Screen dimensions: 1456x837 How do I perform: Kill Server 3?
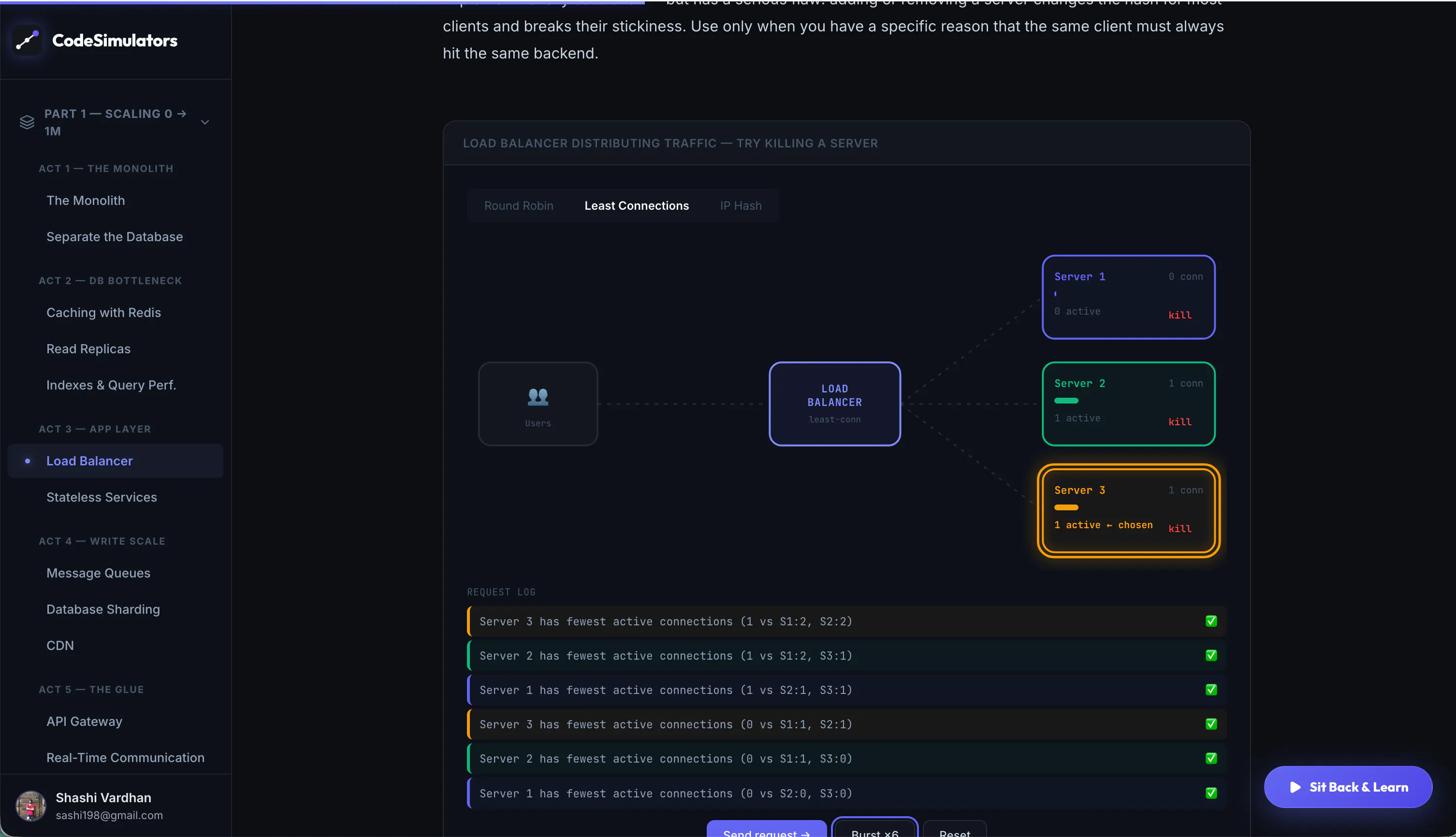(1179, 529)
